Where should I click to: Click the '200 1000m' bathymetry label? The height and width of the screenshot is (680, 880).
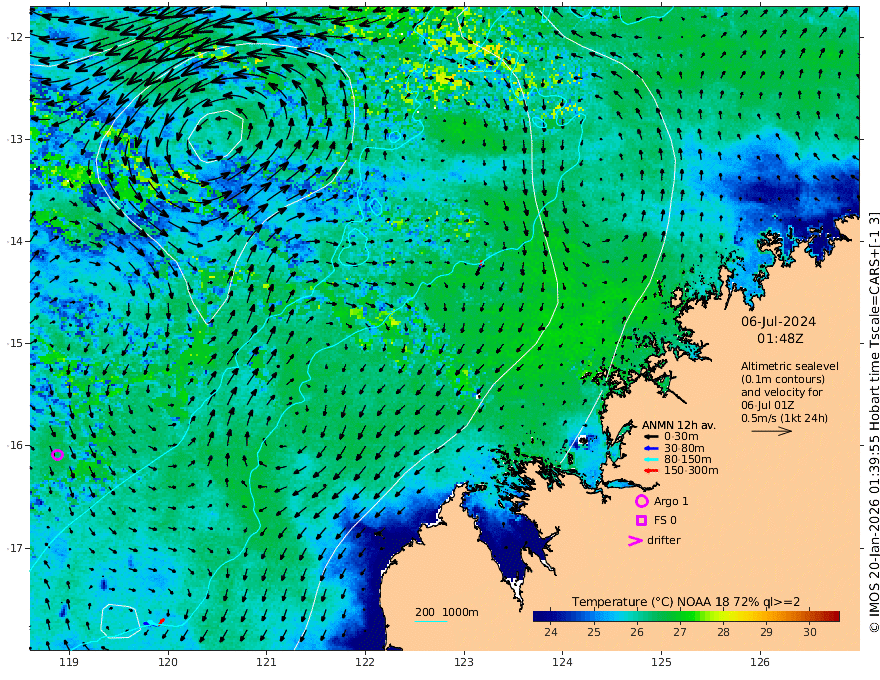point(447,612)
